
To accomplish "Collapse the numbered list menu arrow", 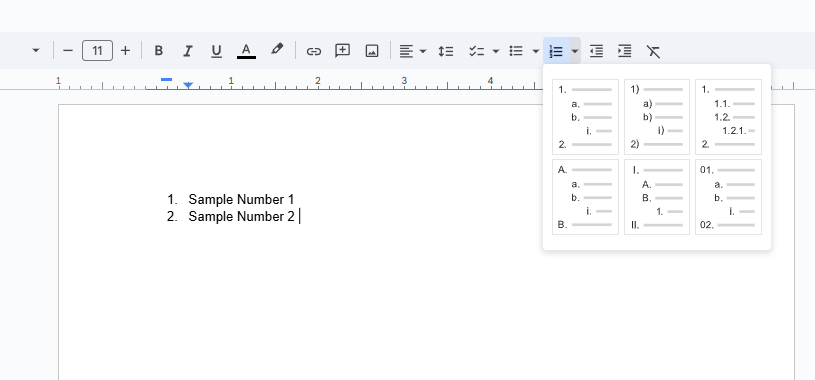I will click(x=575, y=51).
